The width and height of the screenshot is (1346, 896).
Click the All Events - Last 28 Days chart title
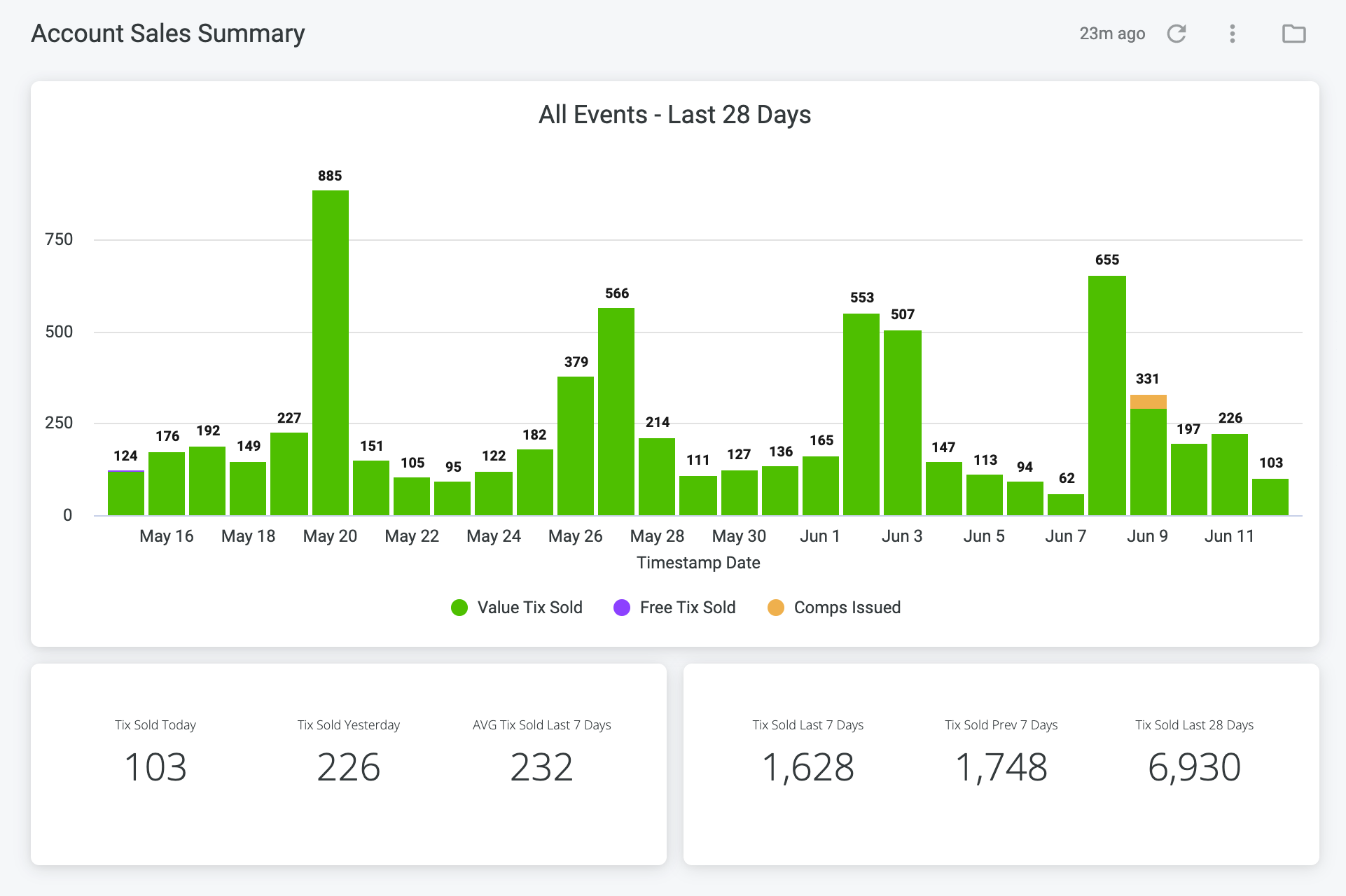coord(674,115)
